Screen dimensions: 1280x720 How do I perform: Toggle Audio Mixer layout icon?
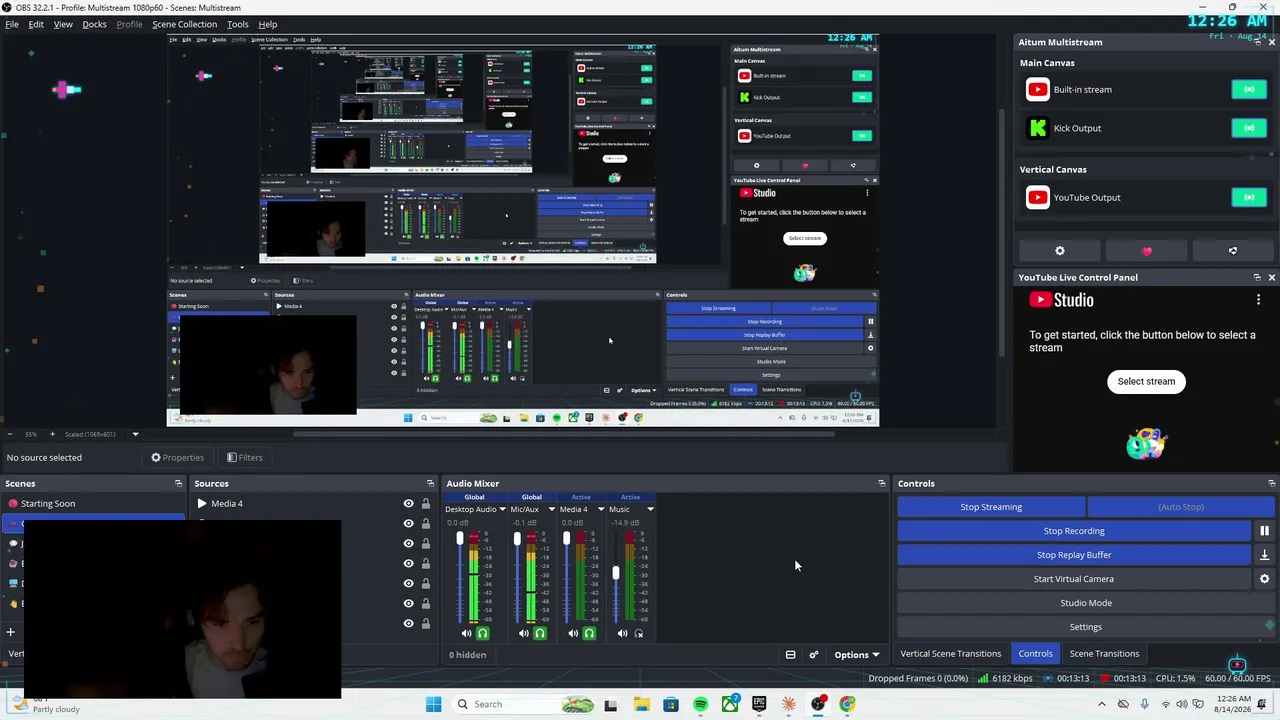[790, 655]
